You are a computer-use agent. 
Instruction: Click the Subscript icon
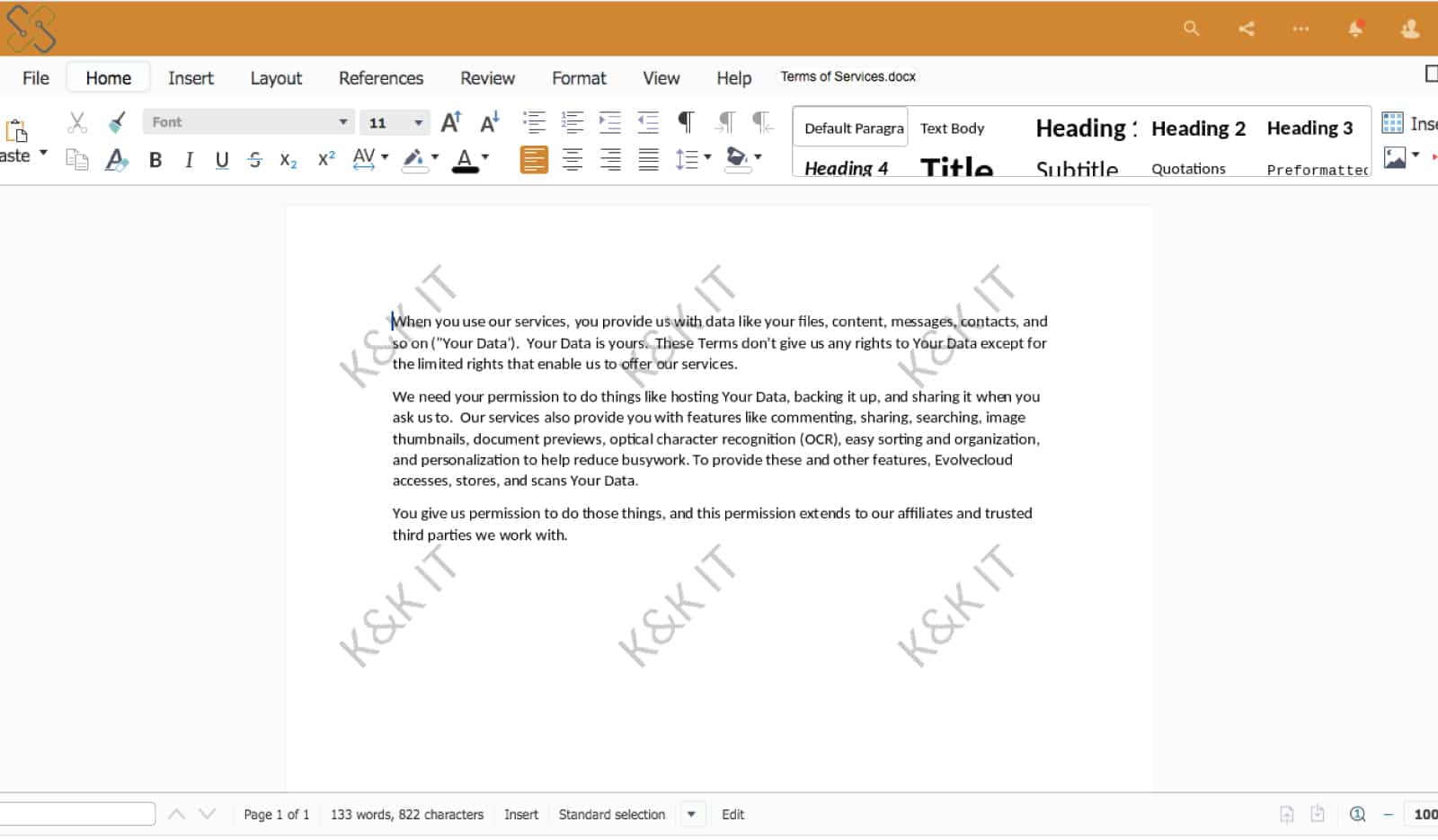[288, 160]
